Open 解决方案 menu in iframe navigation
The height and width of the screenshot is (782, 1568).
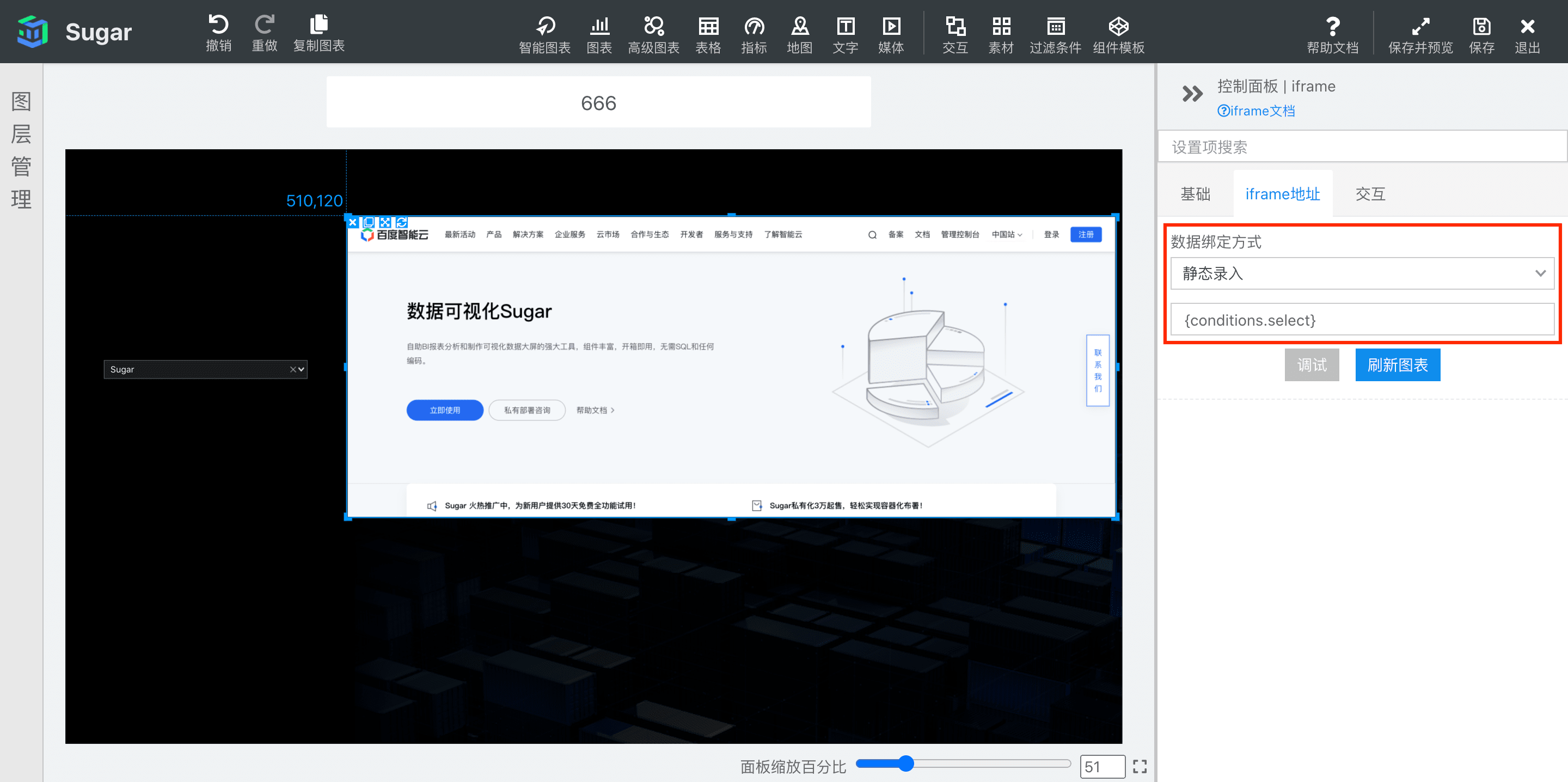(x=528, y=235)
